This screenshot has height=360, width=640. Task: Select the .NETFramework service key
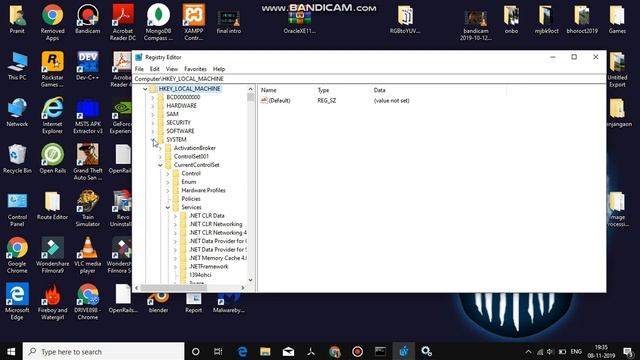coord(209,267)
